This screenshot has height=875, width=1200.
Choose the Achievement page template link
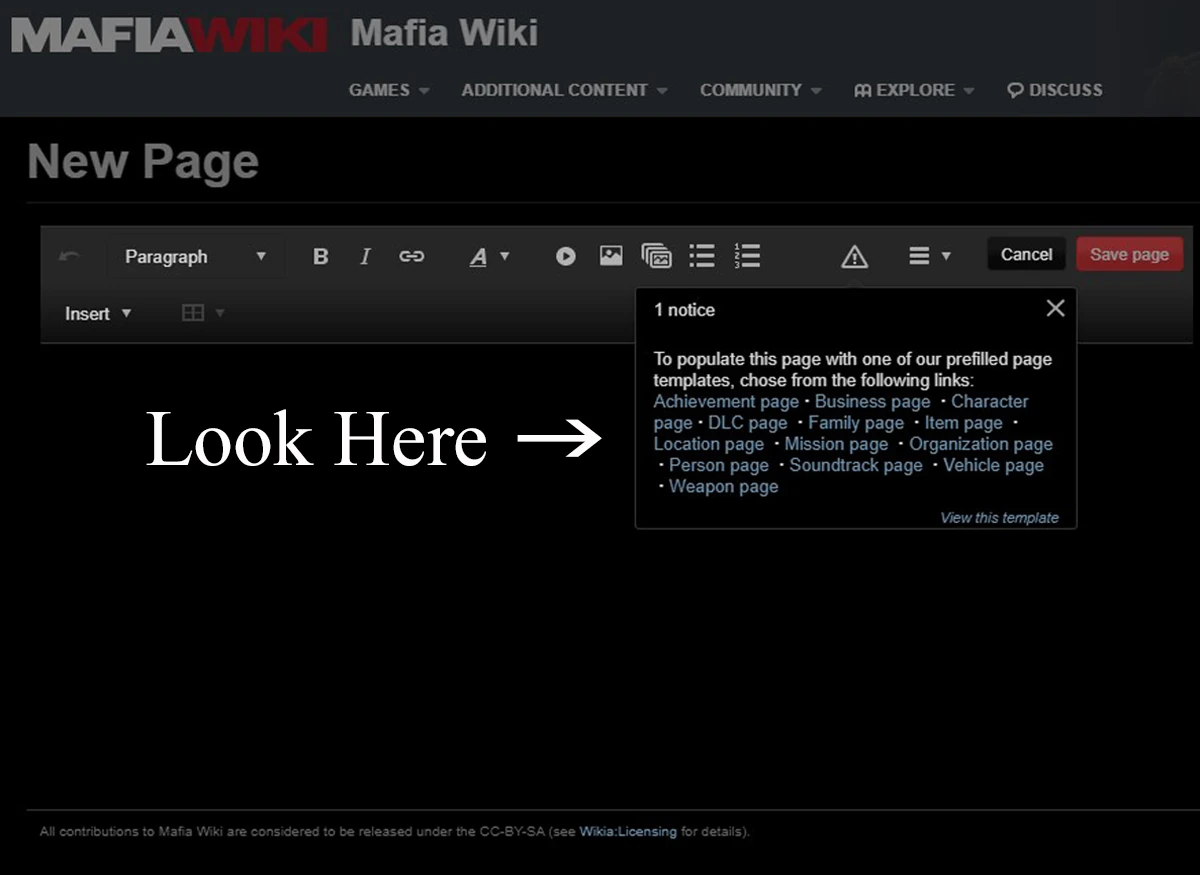726,401
